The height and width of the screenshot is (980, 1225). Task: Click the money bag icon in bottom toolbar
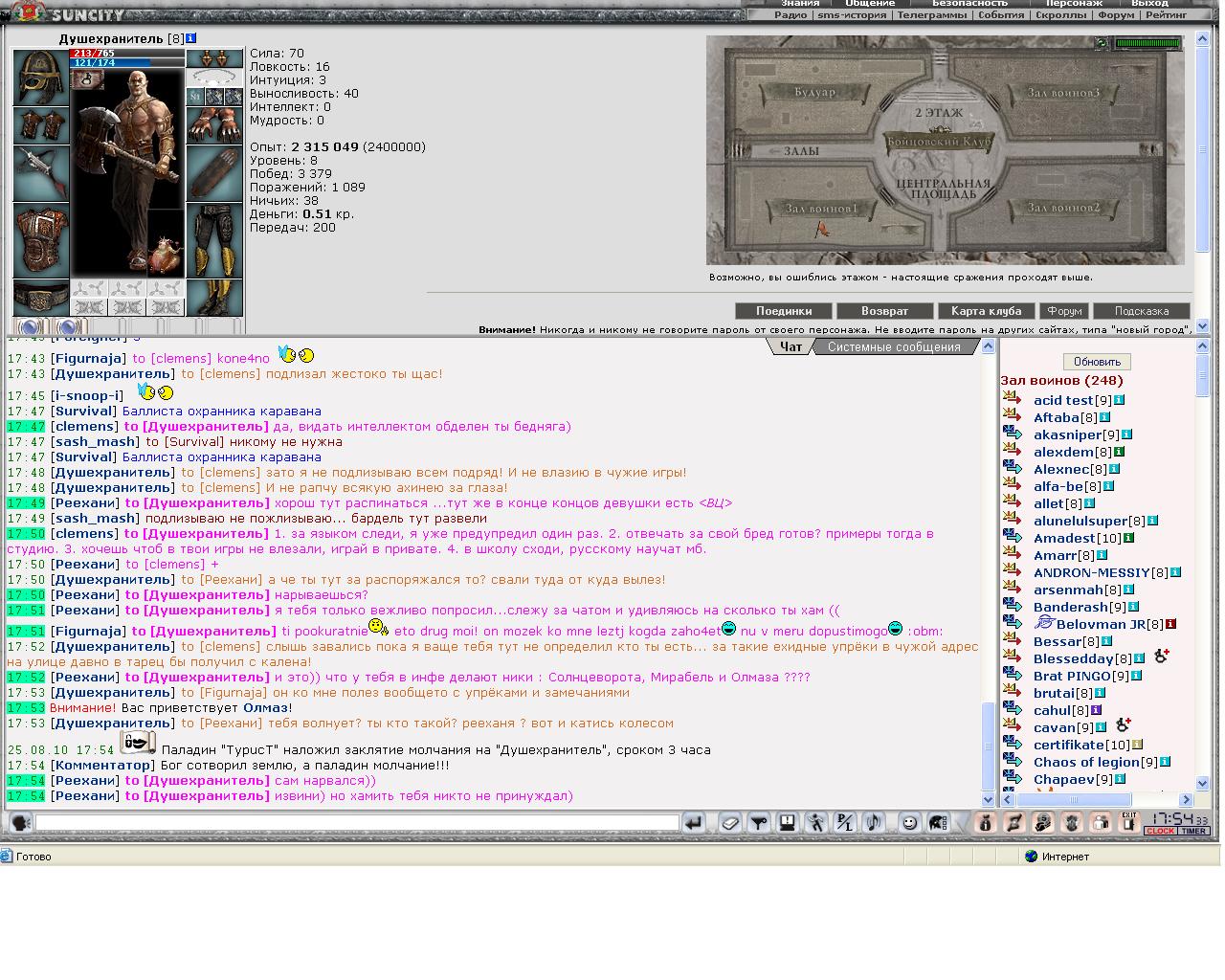[986, 822]
